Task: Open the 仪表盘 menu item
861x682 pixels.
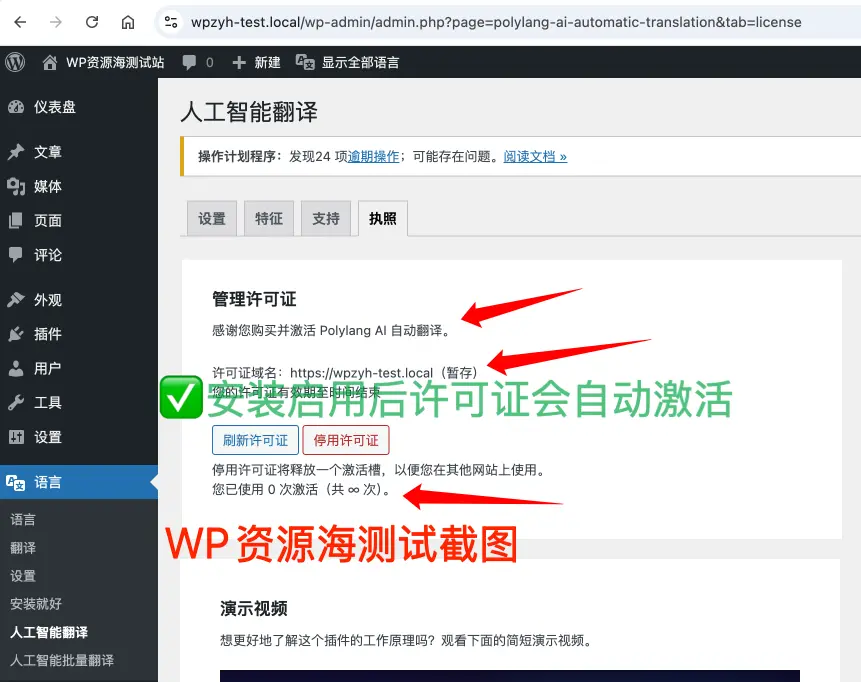Action: [x=55, y=107]
